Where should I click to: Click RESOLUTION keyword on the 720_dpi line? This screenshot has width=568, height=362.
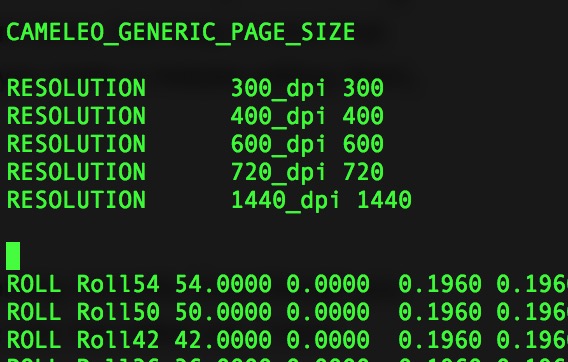click(76, 172)
